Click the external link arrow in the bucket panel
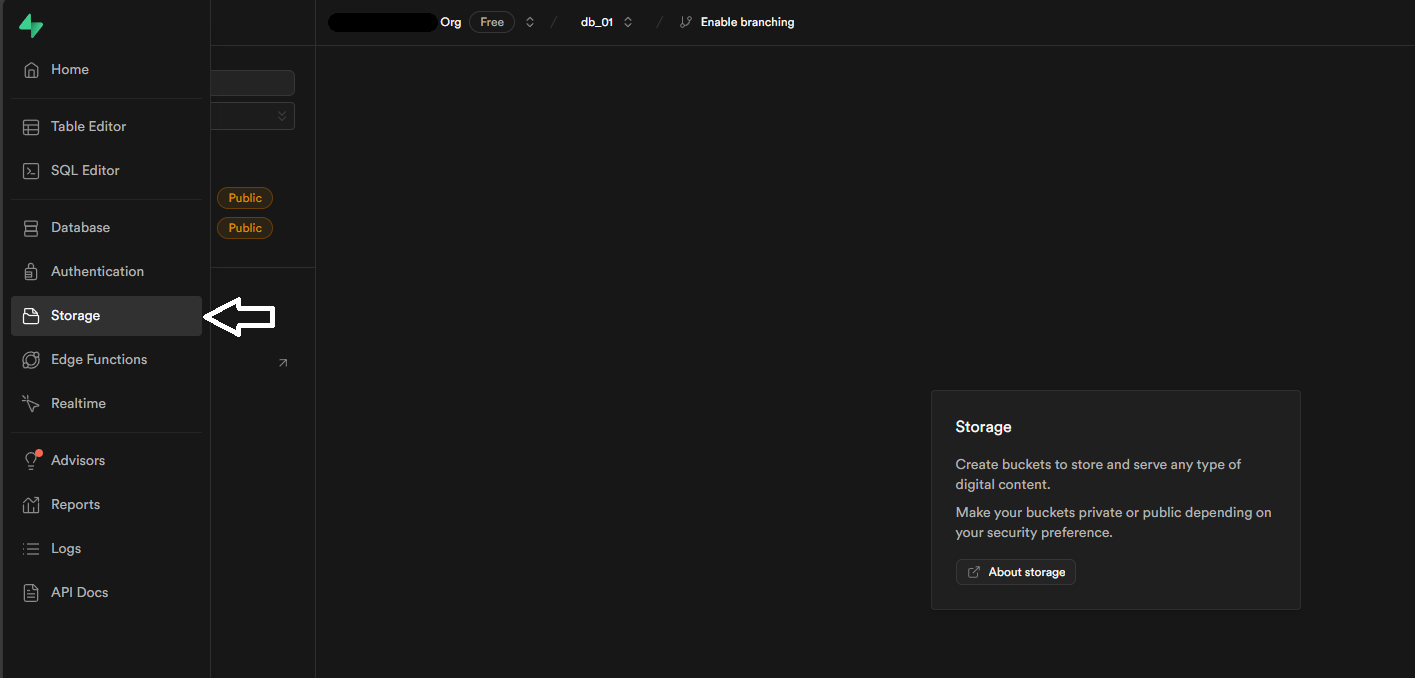Image resolution: width=1415 pixels, height=678 pixels. [282, 363]
